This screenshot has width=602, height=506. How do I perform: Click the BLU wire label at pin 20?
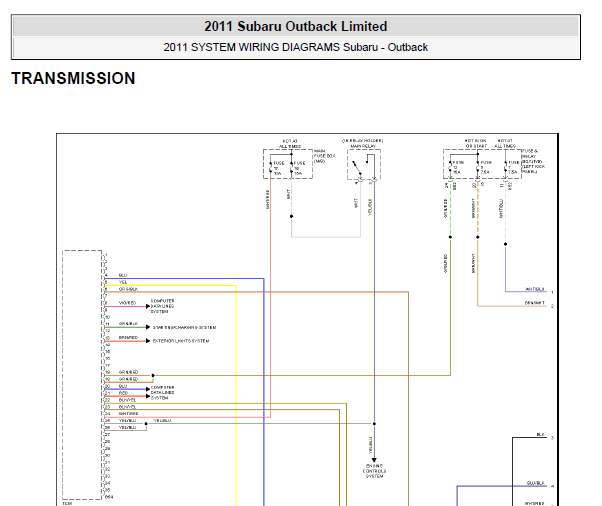click(x=123, y=386)
